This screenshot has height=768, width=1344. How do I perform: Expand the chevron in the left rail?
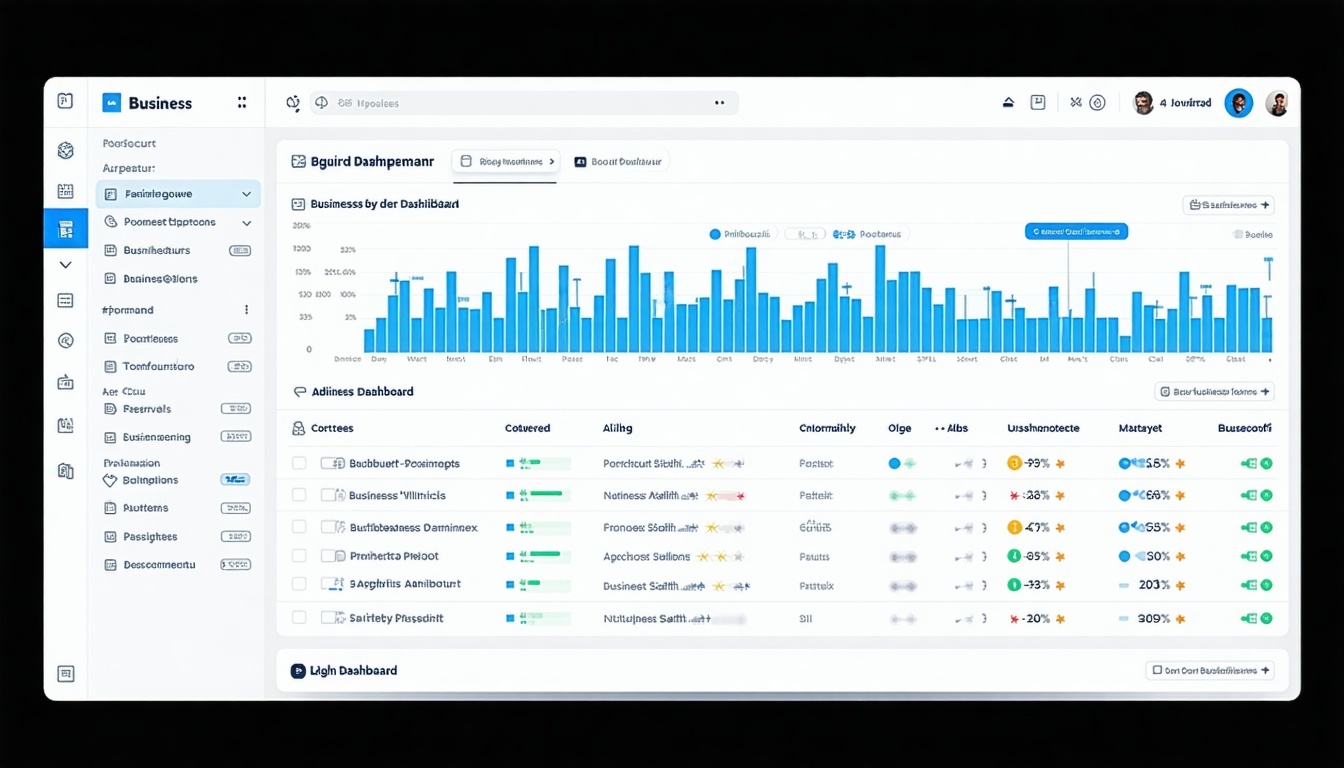tap(65, 265)
